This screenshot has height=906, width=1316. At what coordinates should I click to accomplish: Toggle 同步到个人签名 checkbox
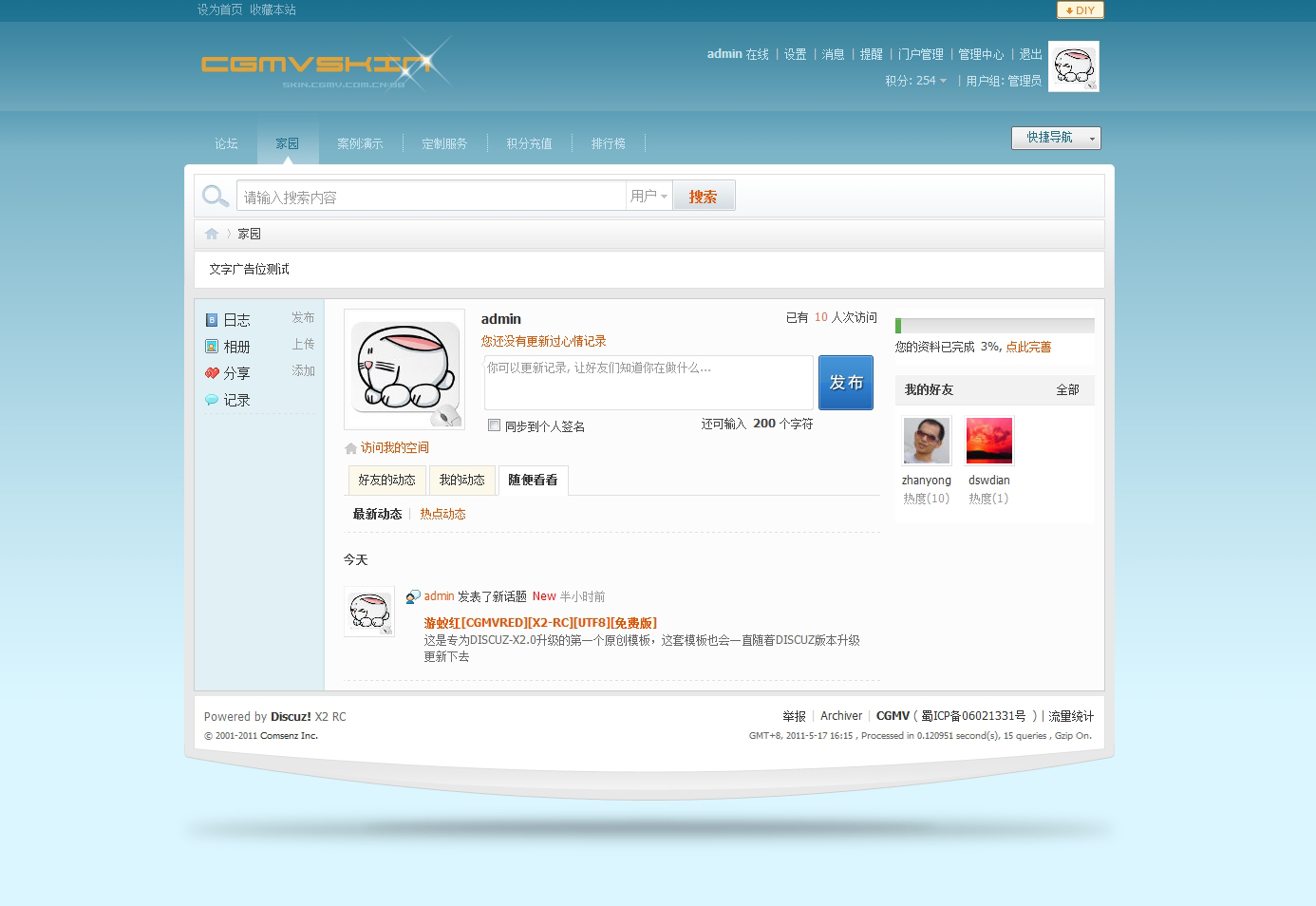(x=494, y=425)
